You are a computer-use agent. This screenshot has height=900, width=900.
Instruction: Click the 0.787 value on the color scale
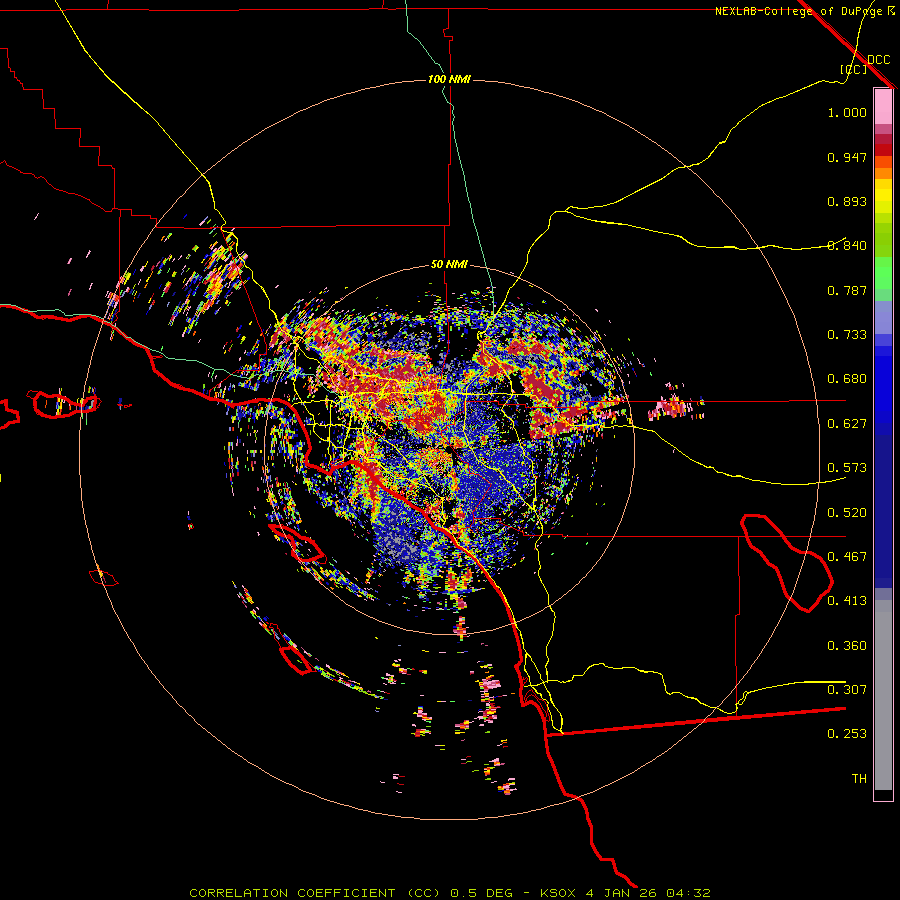847,290
